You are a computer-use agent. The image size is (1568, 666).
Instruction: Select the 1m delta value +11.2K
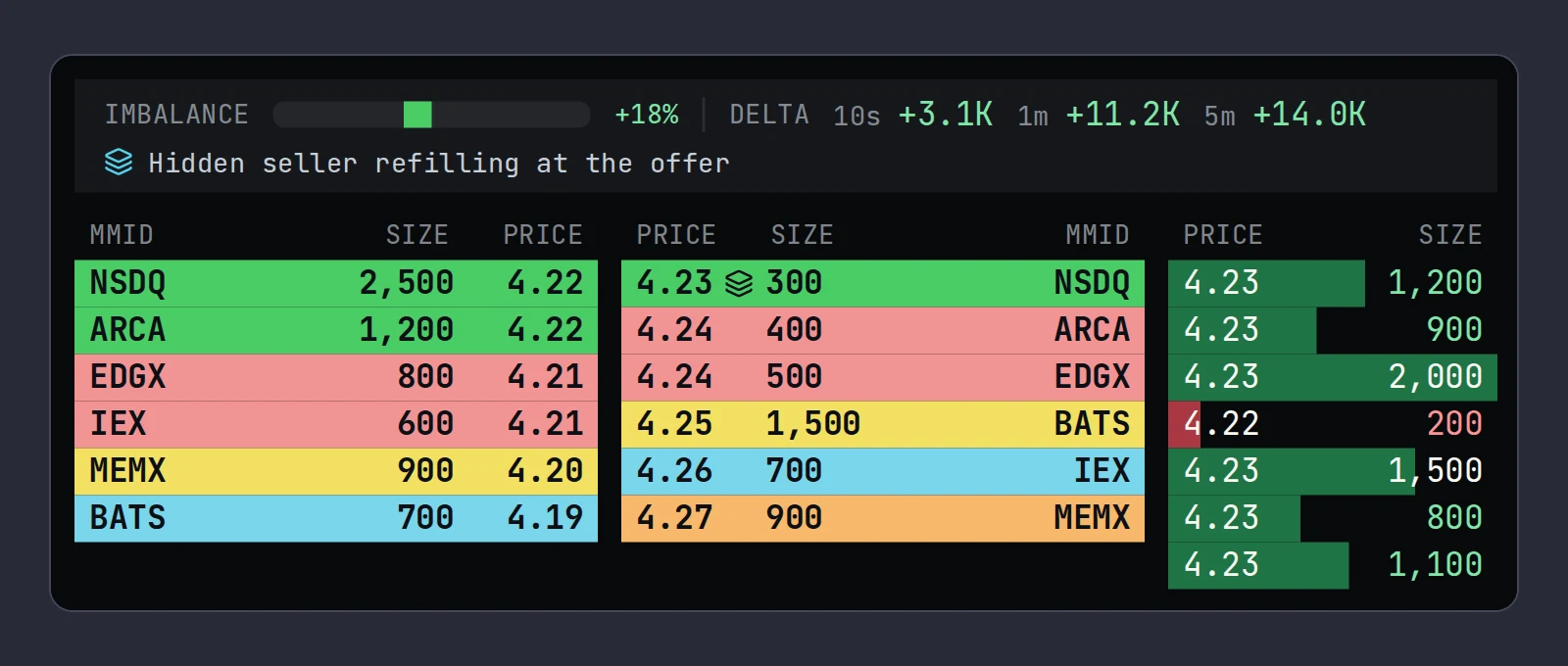[x=1123, y=115]
